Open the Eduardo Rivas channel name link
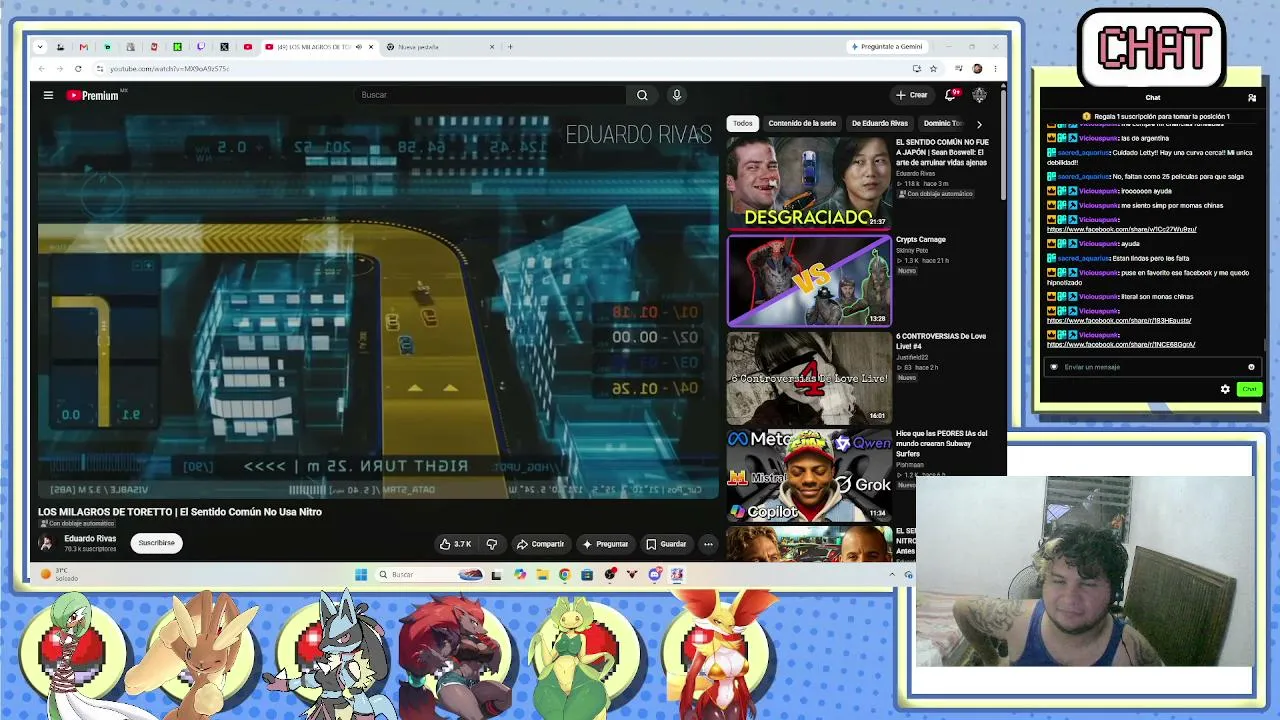 90,539
